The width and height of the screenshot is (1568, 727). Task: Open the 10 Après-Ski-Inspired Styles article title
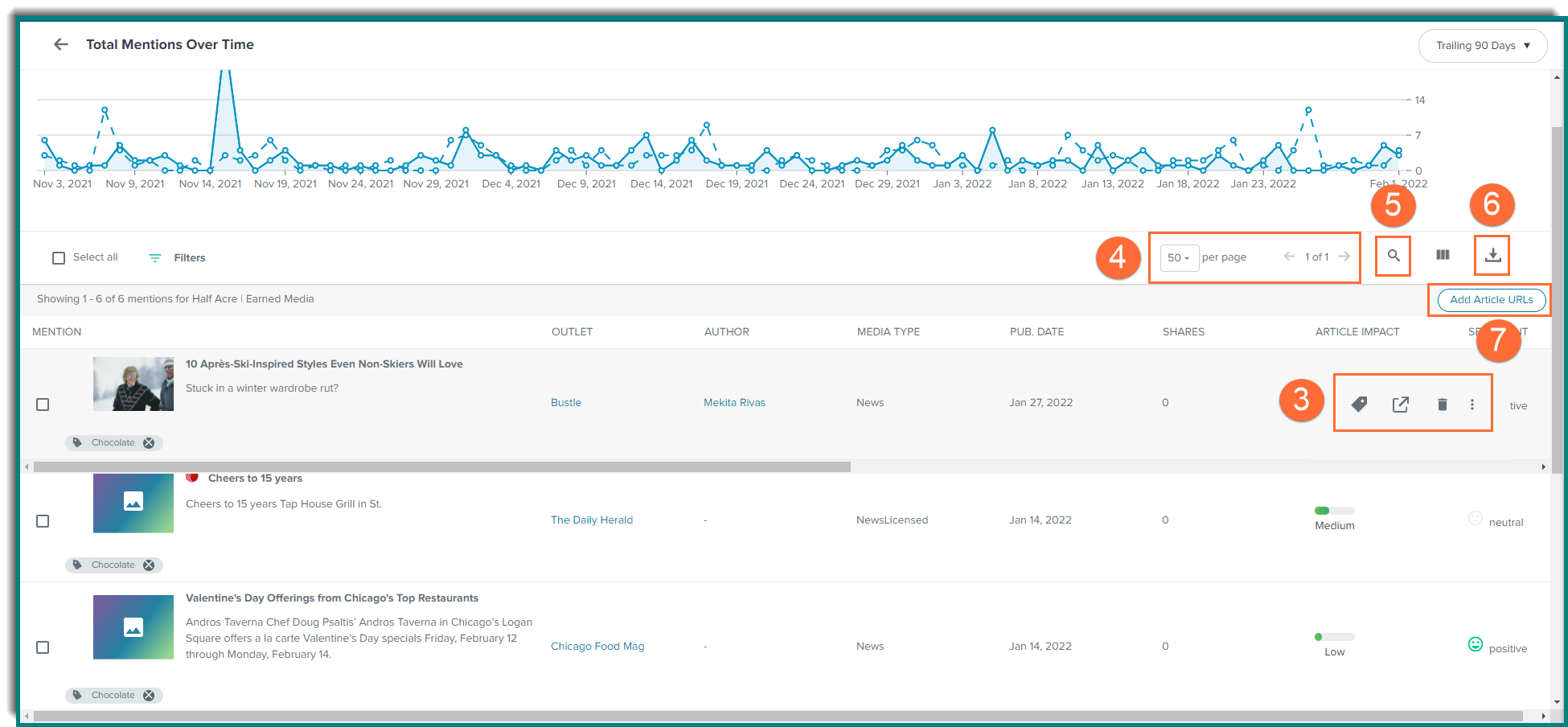pos(324,364)
